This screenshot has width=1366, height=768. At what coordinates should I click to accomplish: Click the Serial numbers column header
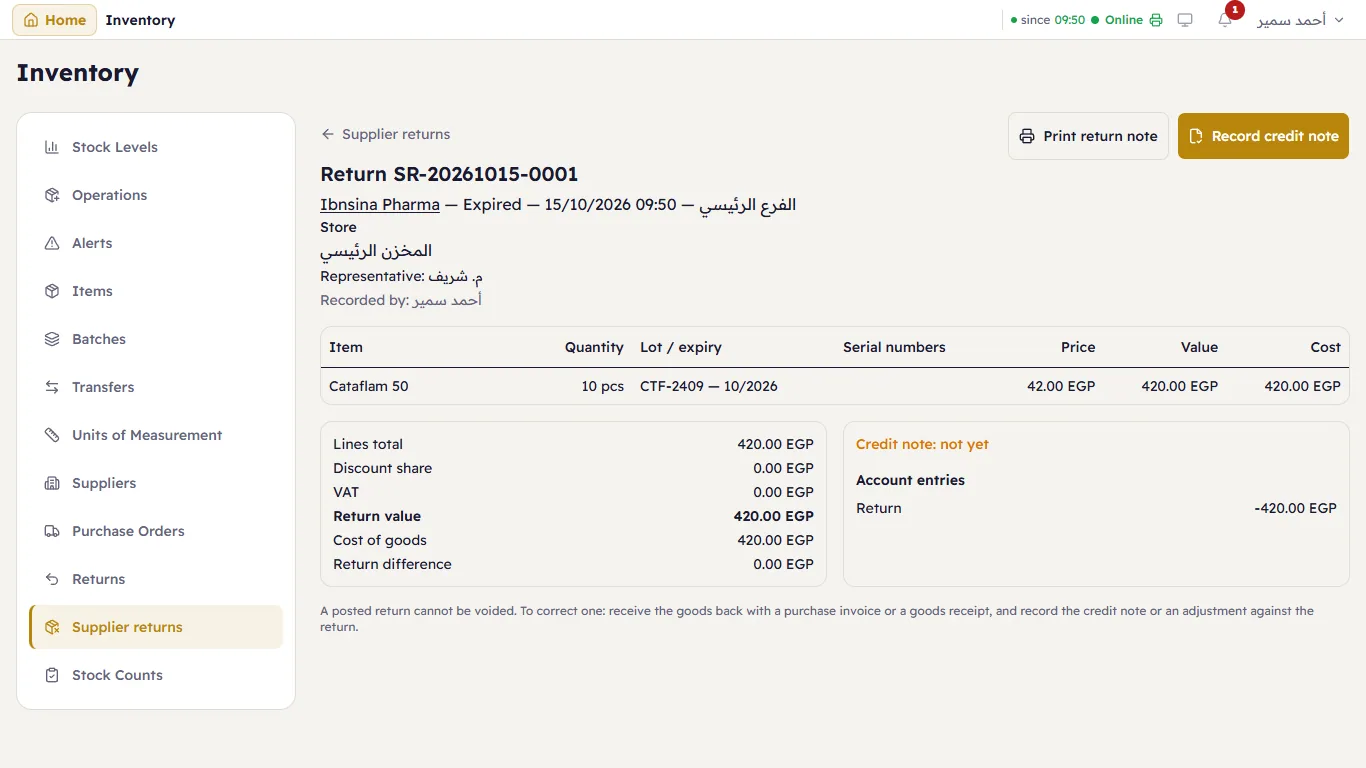click(x=894, y=347)
